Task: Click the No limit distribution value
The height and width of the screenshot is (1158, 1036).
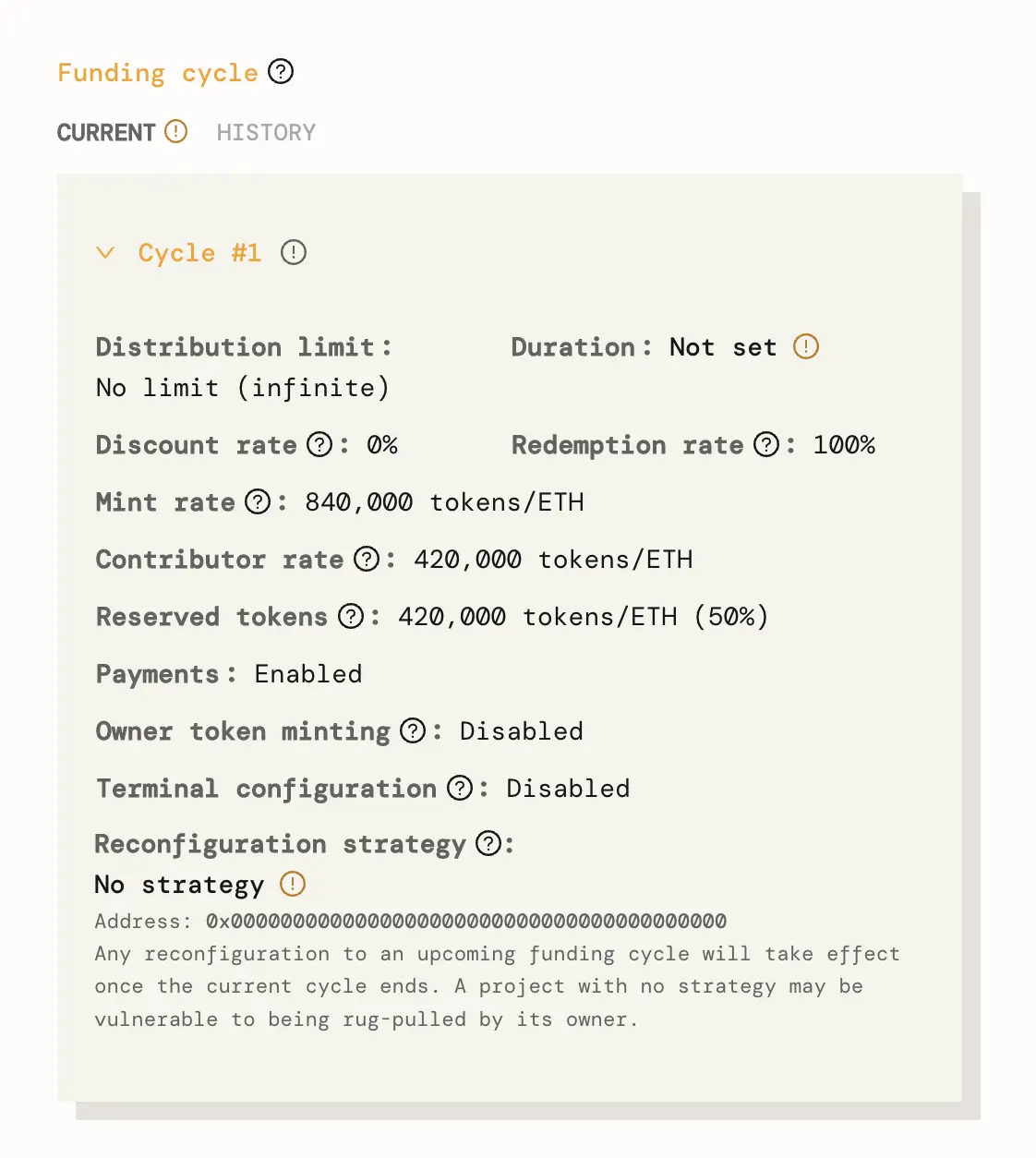Action: point(242,387)
